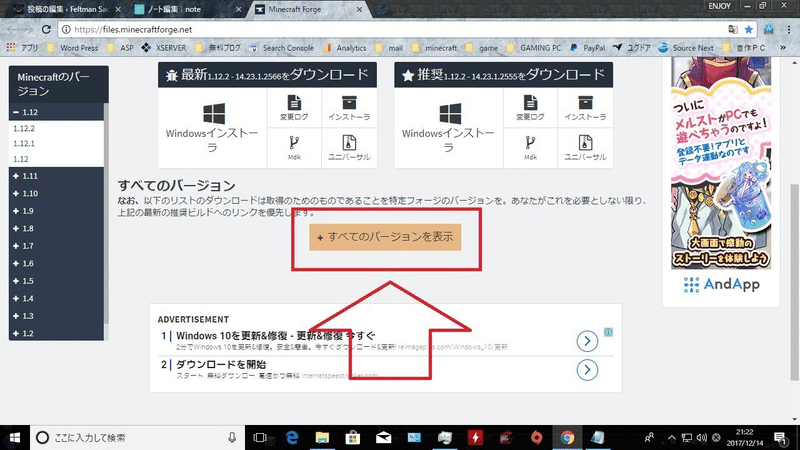Click the version sidebar scrollbar
800x450 pixels.
(x=106, y=214)
